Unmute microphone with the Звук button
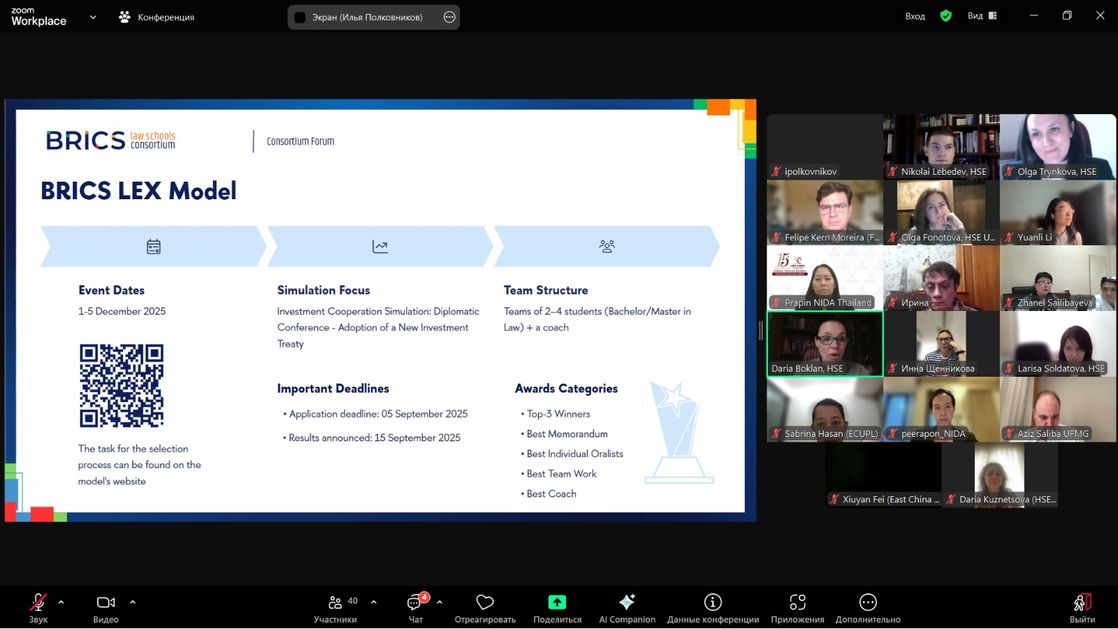The height and width of the screenshot is (629, 1118). [x=39, y=608]
